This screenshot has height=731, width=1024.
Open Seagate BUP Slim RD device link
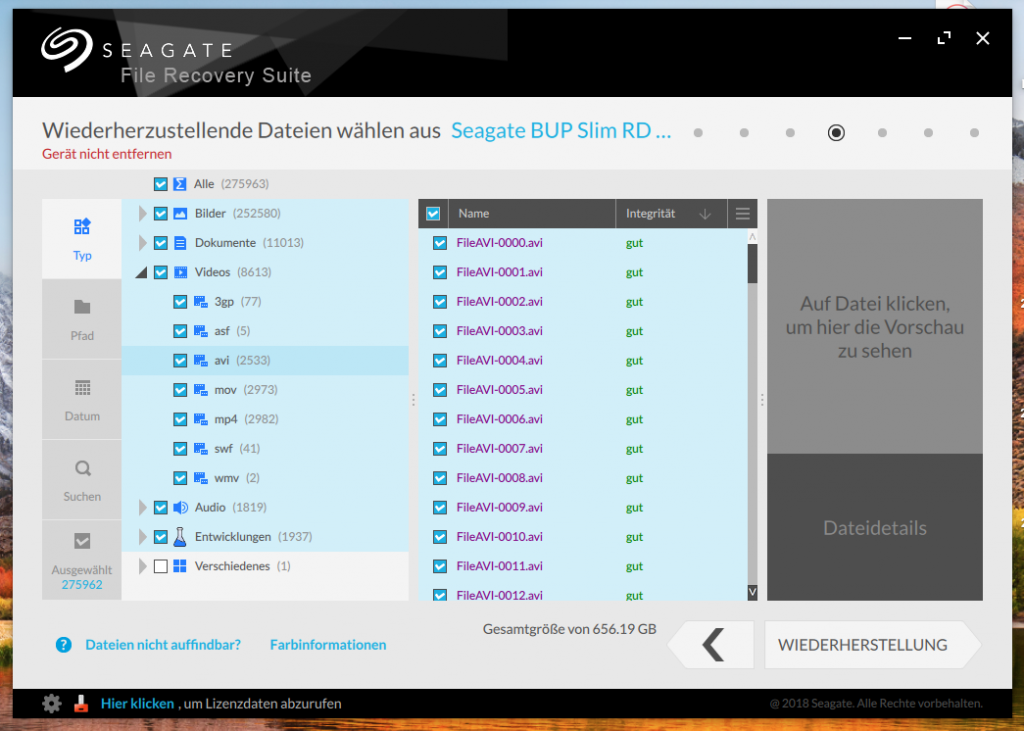tap(561, 131)
